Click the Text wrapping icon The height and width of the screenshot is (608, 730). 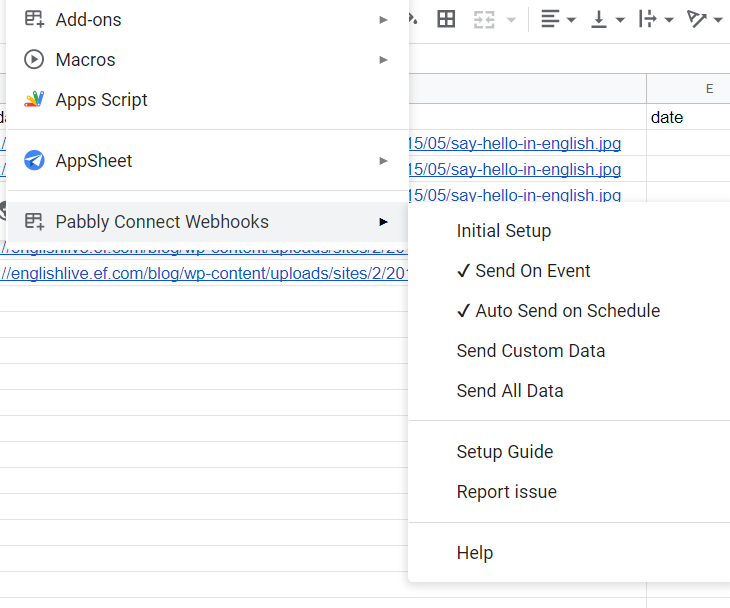click(x=648, y=20)
